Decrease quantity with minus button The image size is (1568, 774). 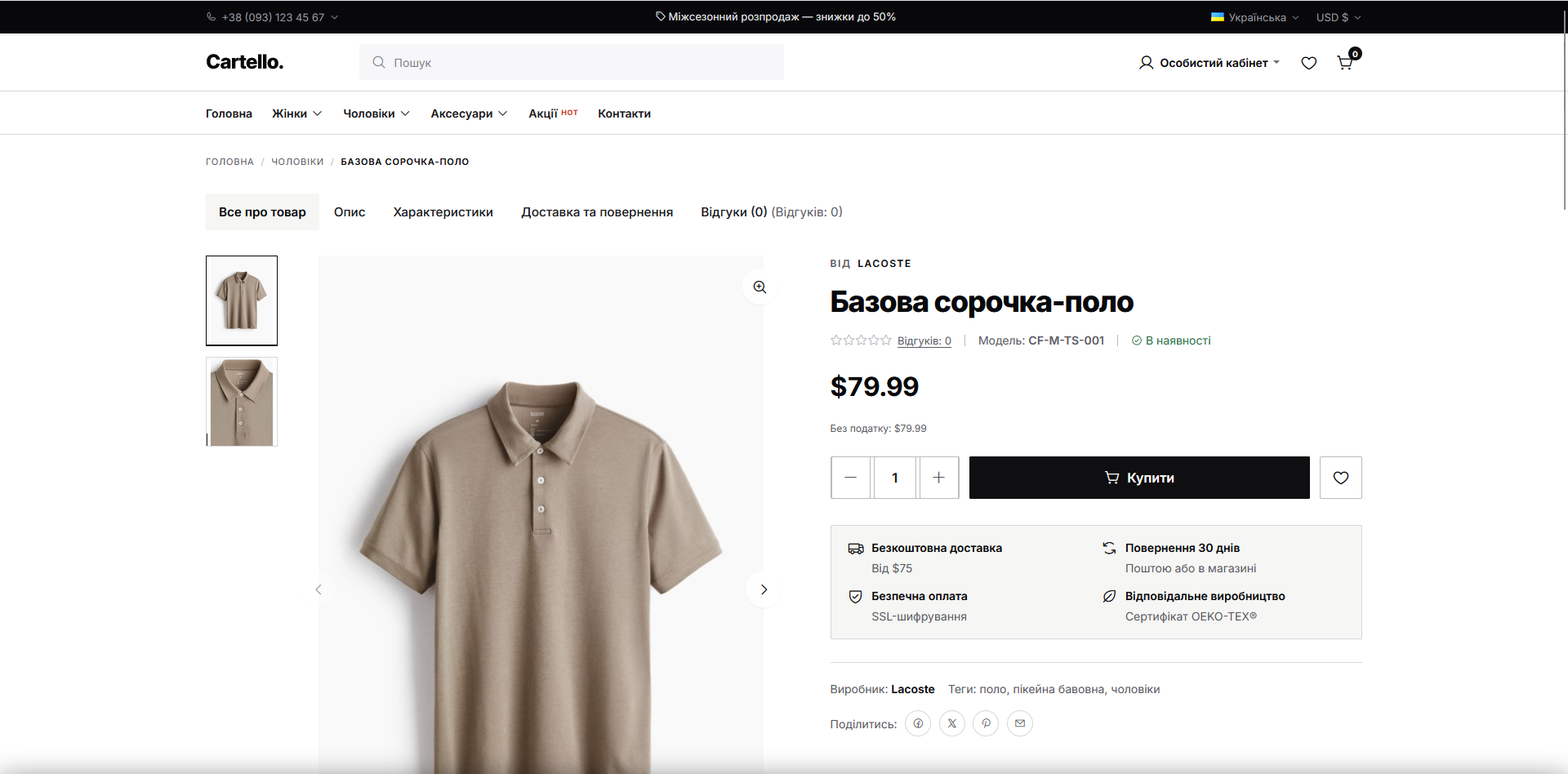(850, 478)
